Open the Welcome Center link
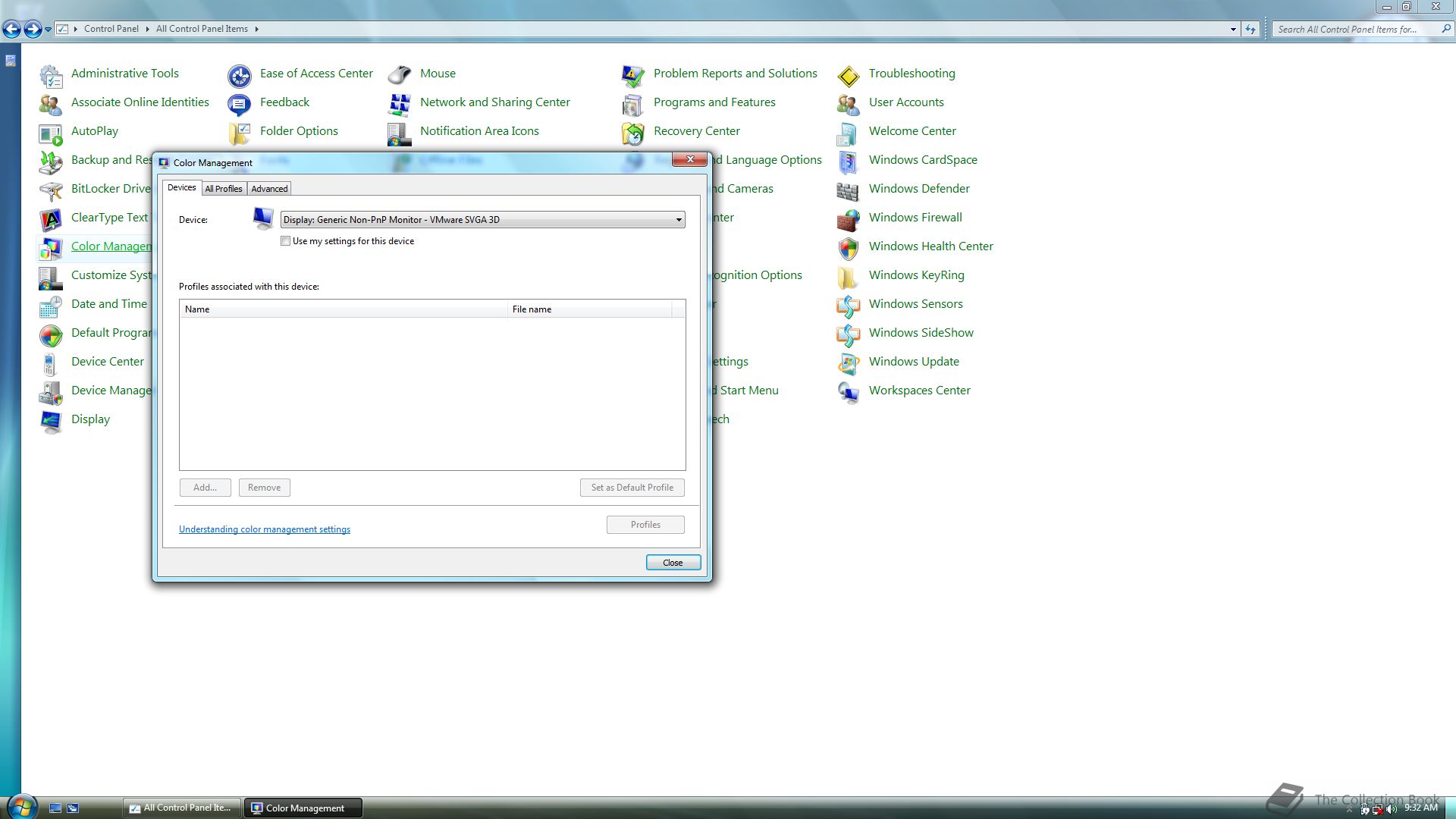 click(x=912, y=131)
